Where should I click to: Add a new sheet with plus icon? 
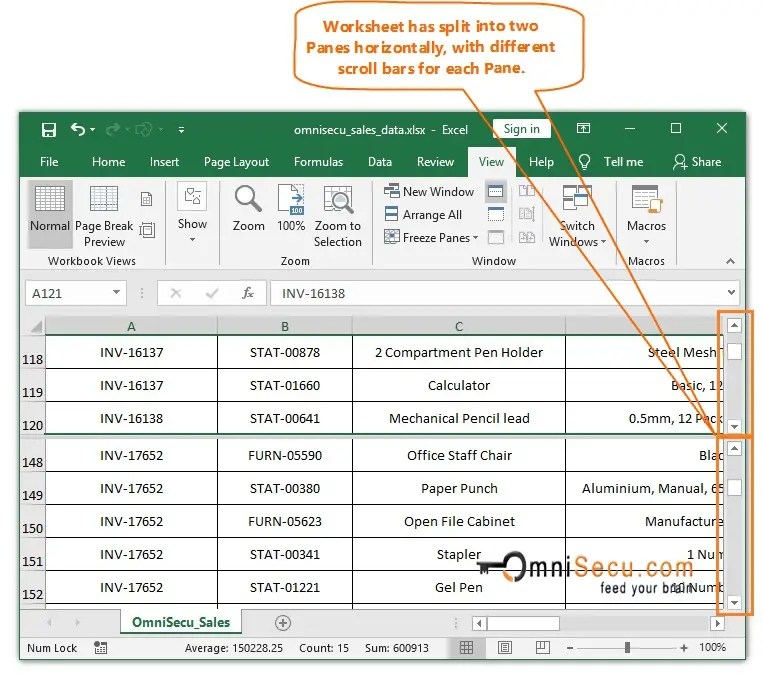click(x=283, y=623)
